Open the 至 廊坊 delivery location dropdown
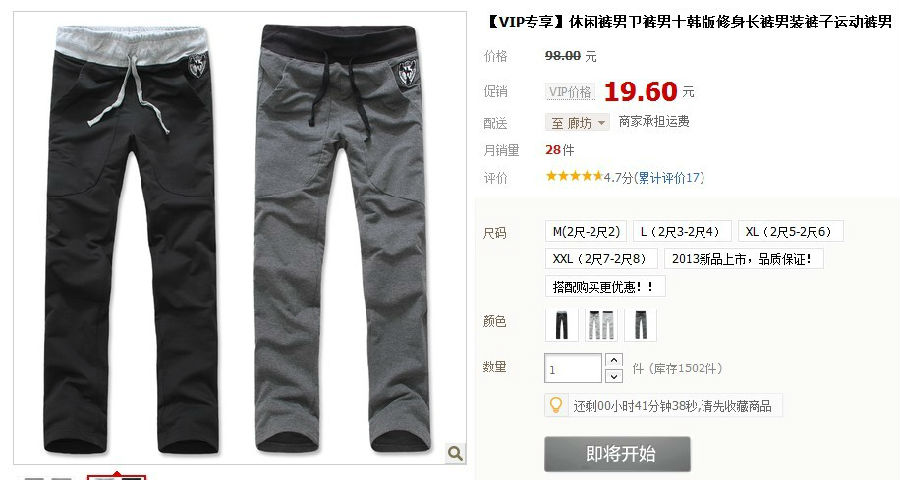This screenshot has height=480, width=900. 577,122
